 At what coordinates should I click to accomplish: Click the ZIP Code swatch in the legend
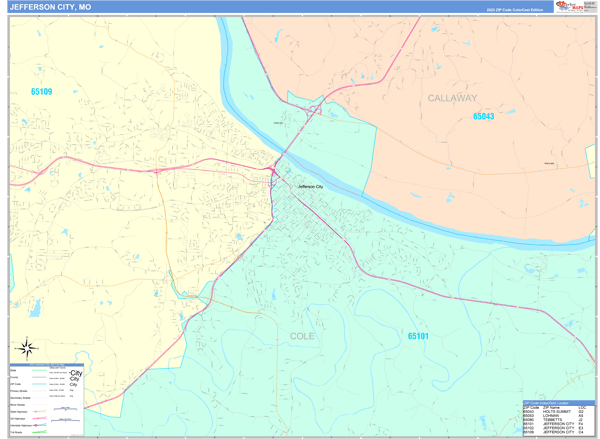39,384
